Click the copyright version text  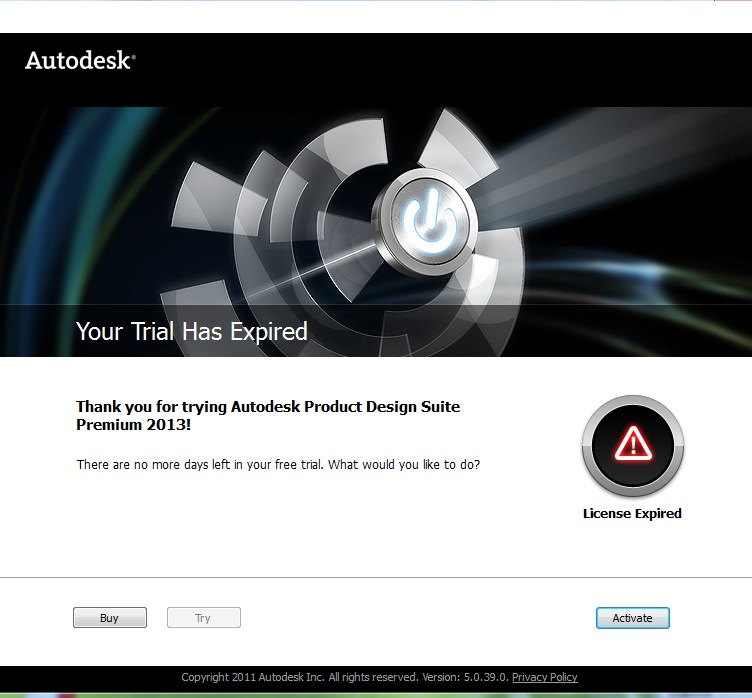345,677
